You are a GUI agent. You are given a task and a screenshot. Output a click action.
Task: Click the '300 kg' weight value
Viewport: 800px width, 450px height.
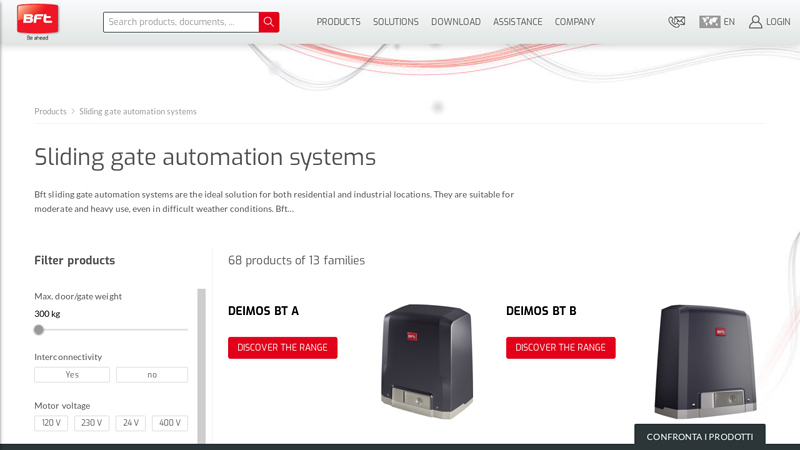point(47,314)
